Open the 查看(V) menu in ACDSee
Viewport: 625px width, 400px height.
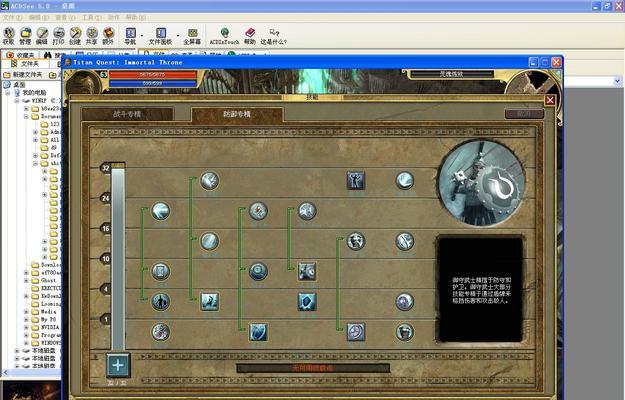(65, 17)
